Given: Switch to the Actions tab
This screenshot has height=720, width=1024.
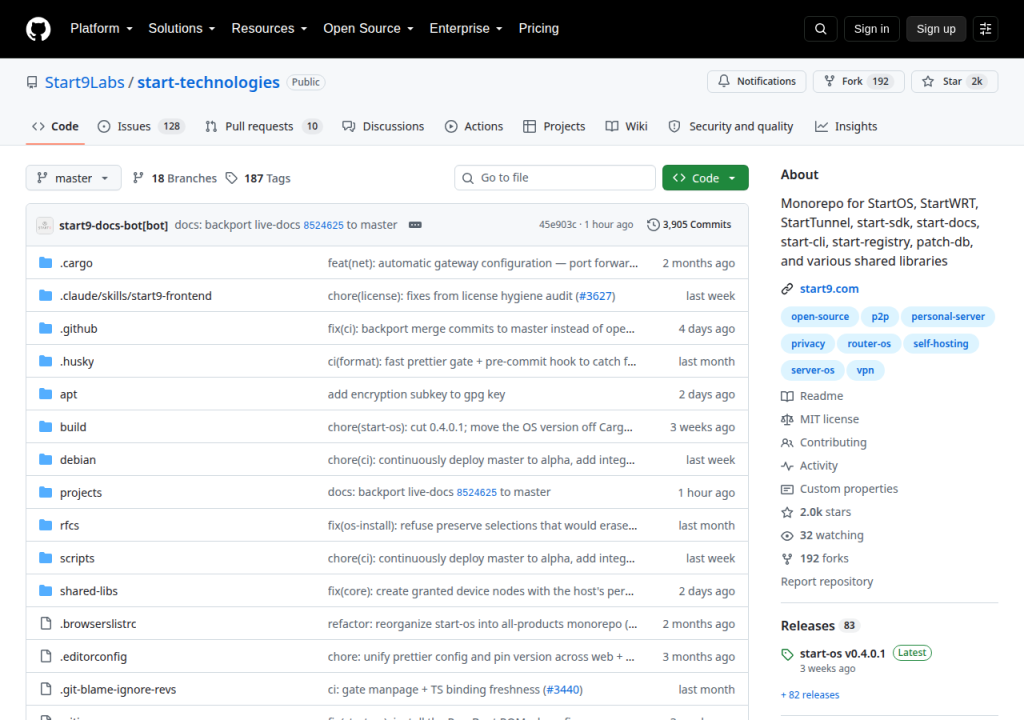Looking at the screenshot, I should [474, 126].
